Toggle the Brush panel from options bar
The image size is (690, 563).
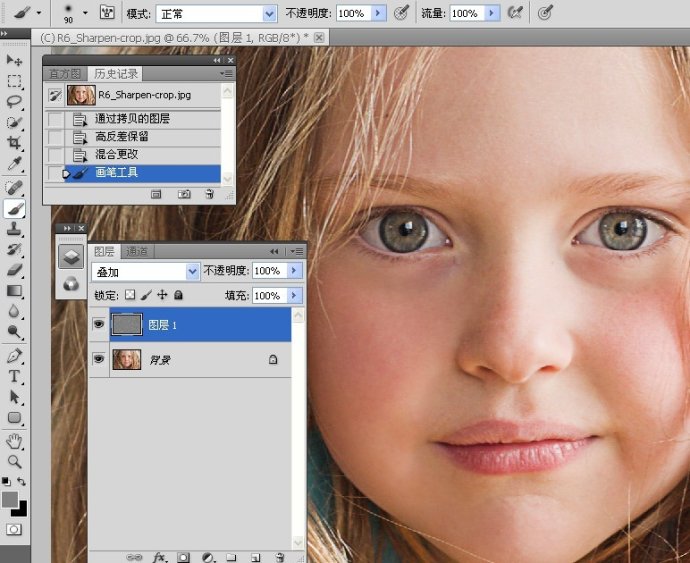tap(107, 12)
